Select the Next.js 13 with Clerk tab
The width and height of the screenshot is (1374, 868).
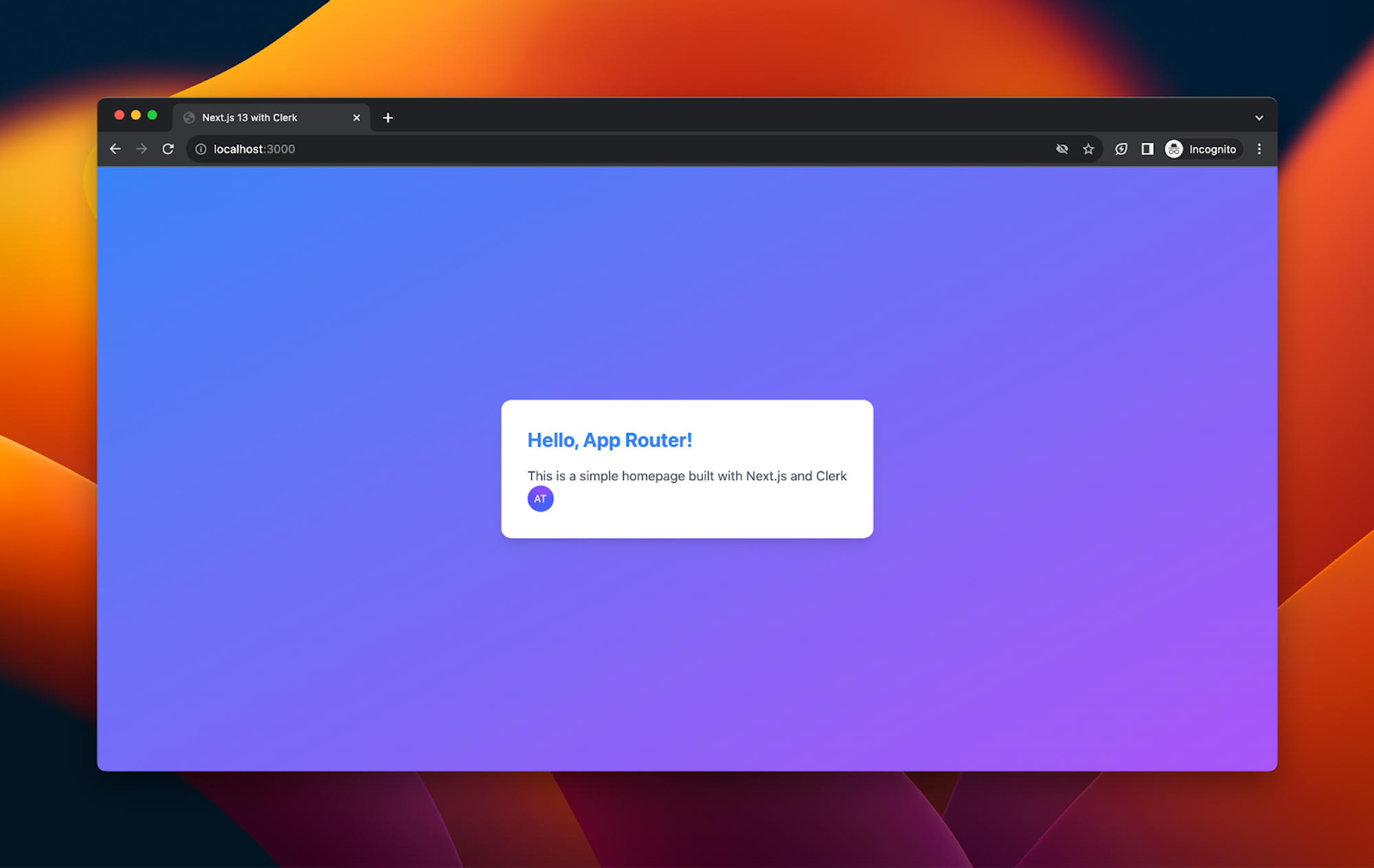(271, 117)
